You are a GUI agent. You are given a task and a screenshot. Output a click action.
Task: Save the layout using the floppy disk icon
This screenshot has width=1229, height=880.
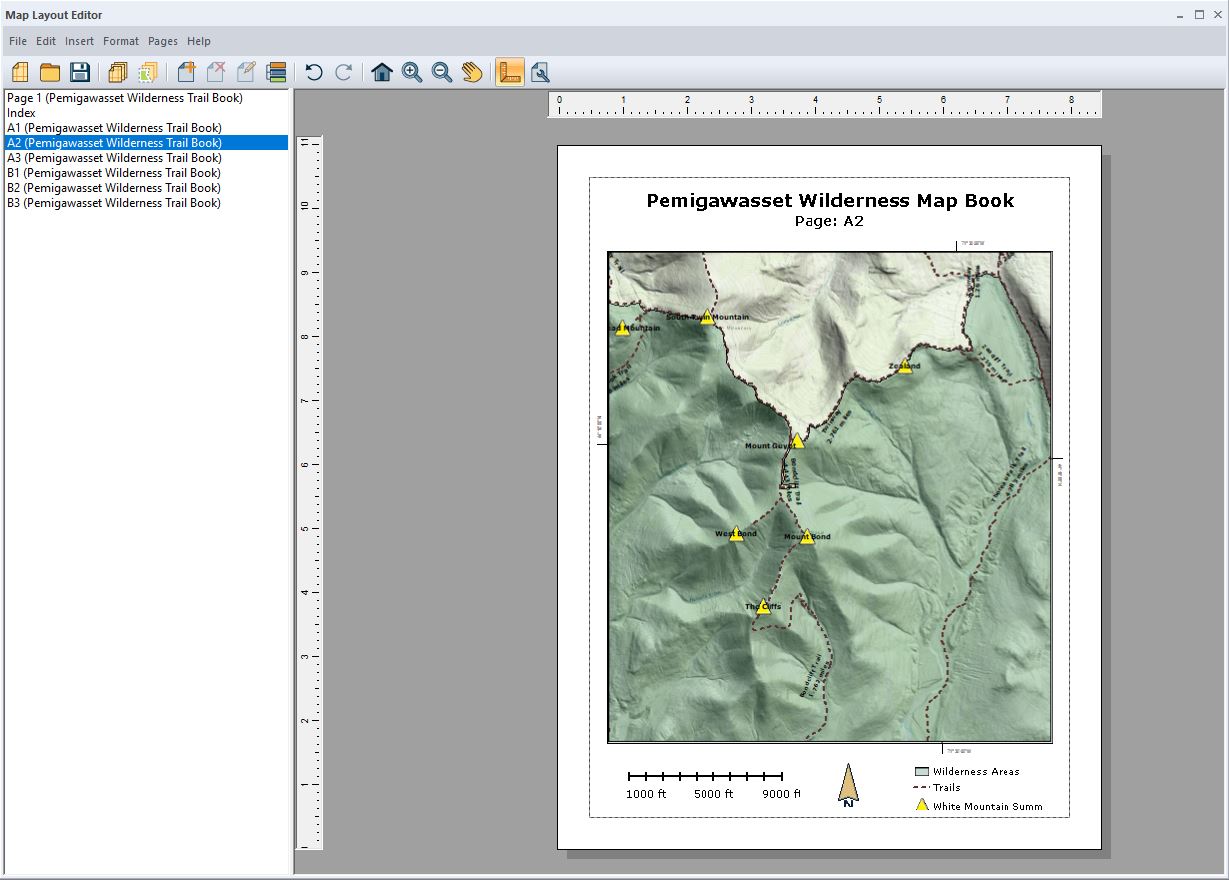[x=80, y=72]
